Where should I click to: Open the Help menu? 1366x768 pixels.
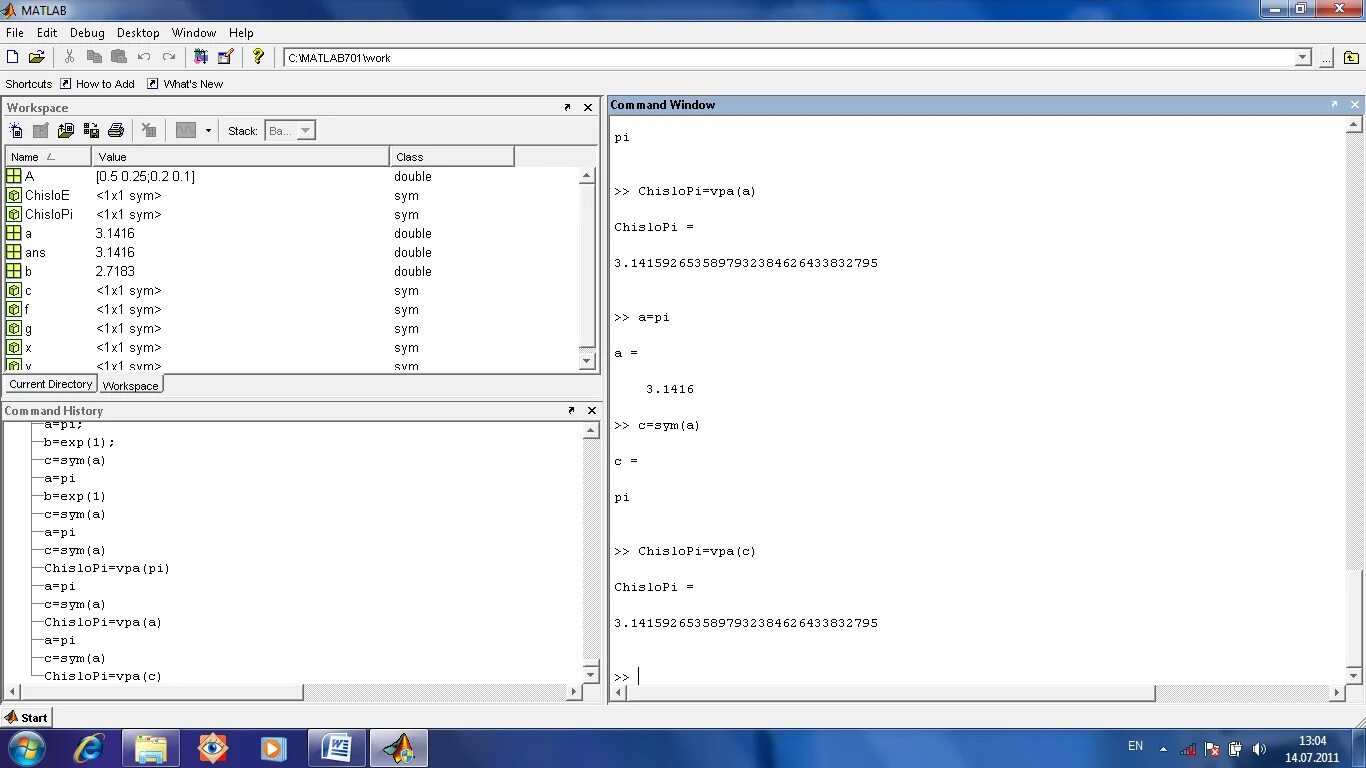click(241, 33)
